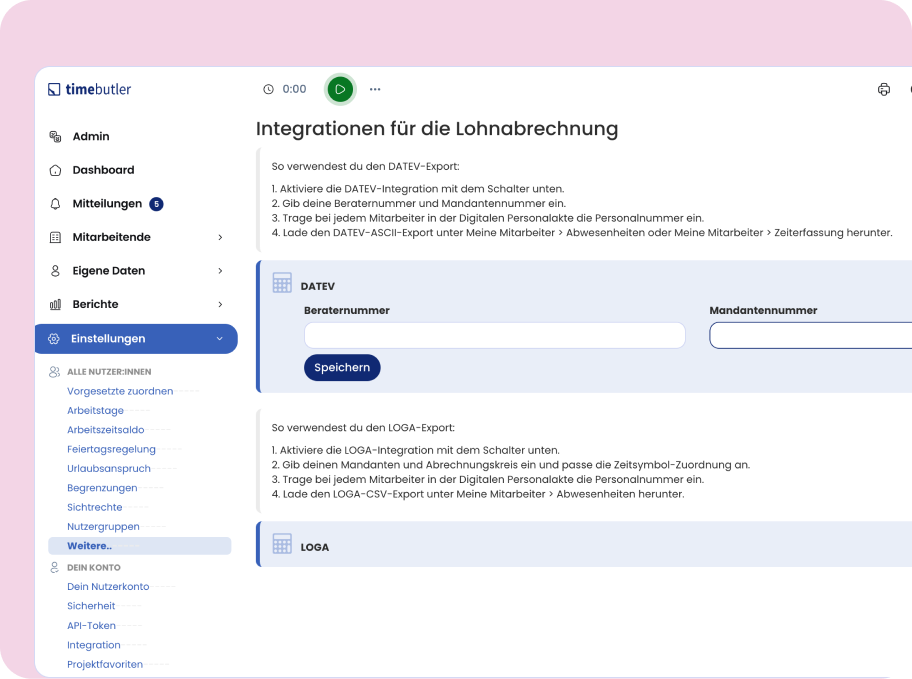This screenshot has height=679, width=912.
Task: Open API-Token account link
Action: [91, 625]
